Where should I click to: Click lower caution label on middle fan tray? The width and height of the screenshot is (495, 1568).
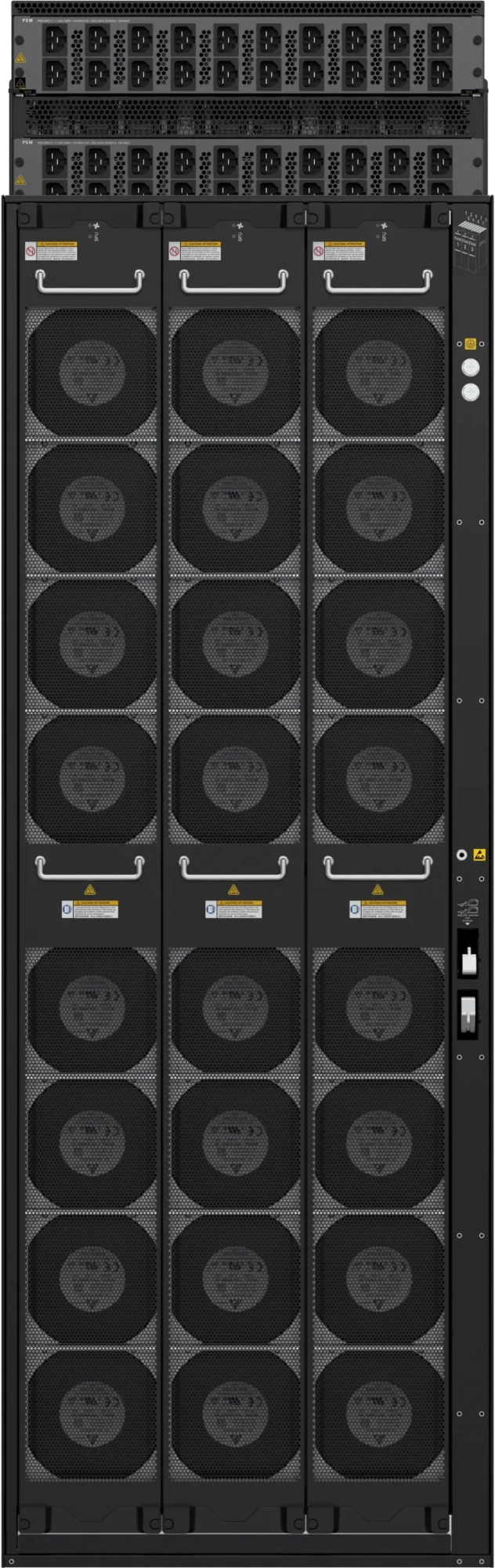233,909
